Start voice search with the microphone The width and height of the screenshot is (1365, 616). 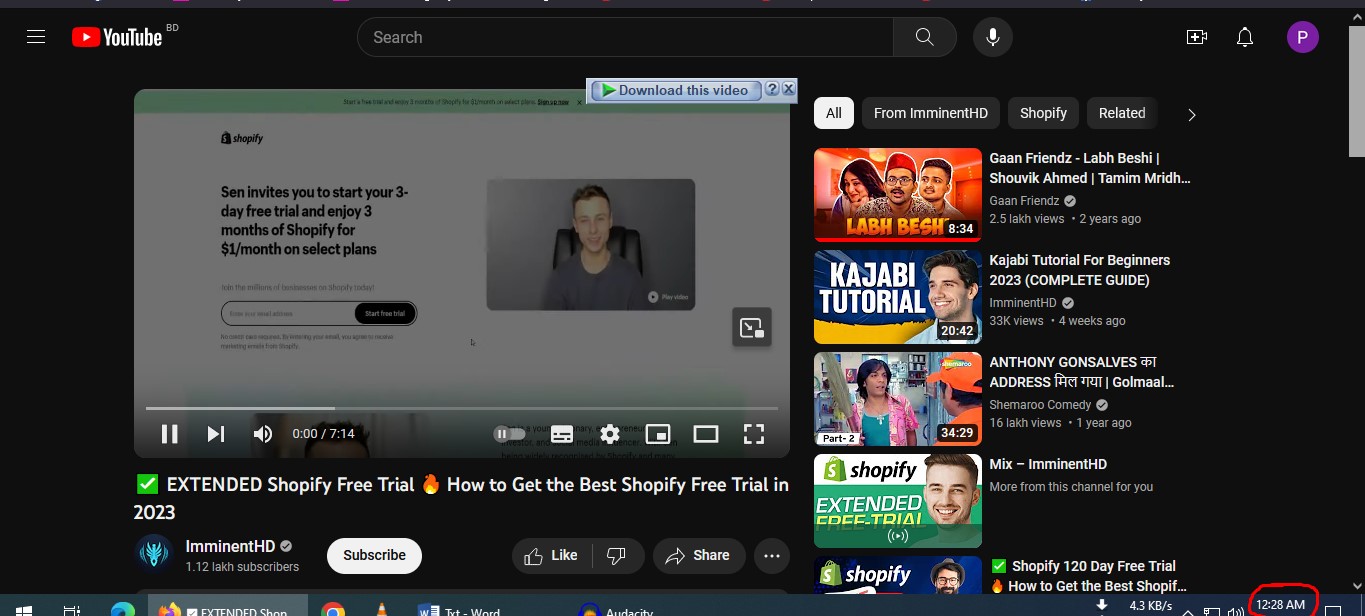993,37
